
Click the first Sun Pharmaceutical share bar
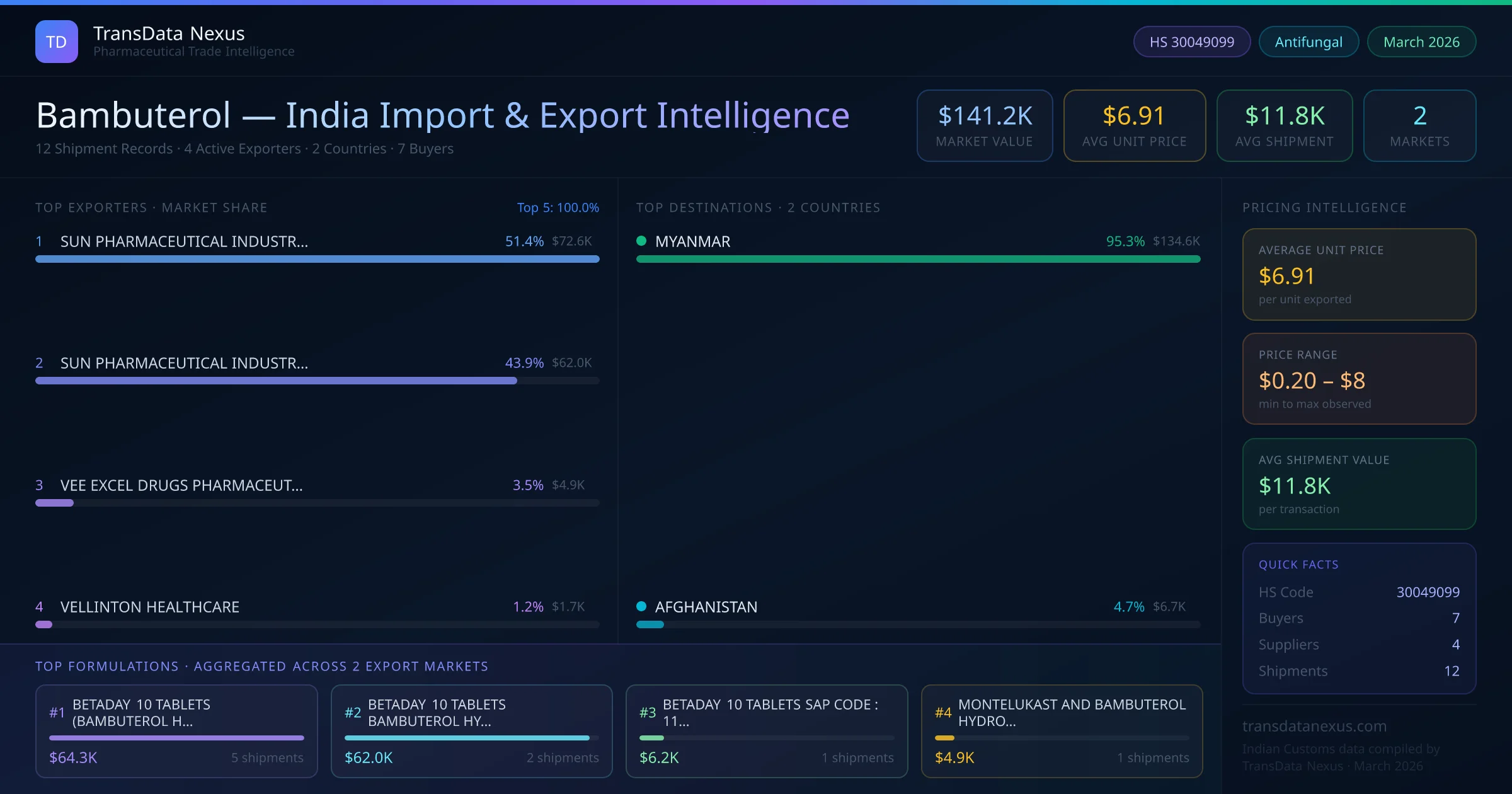pos(317,259)
